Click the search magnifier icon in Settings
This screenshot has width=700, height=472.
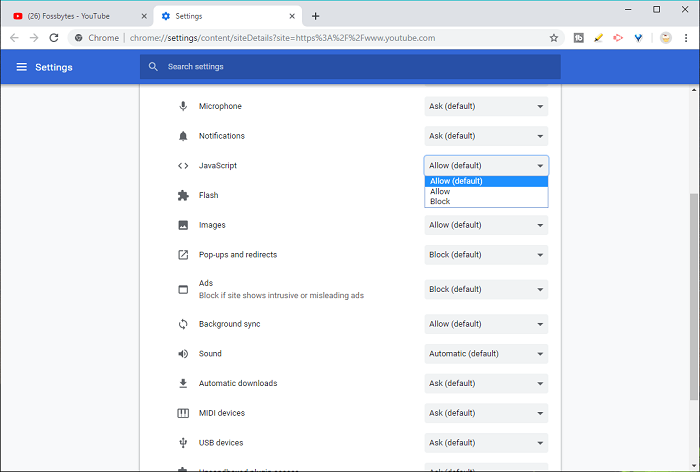[153, 67]
